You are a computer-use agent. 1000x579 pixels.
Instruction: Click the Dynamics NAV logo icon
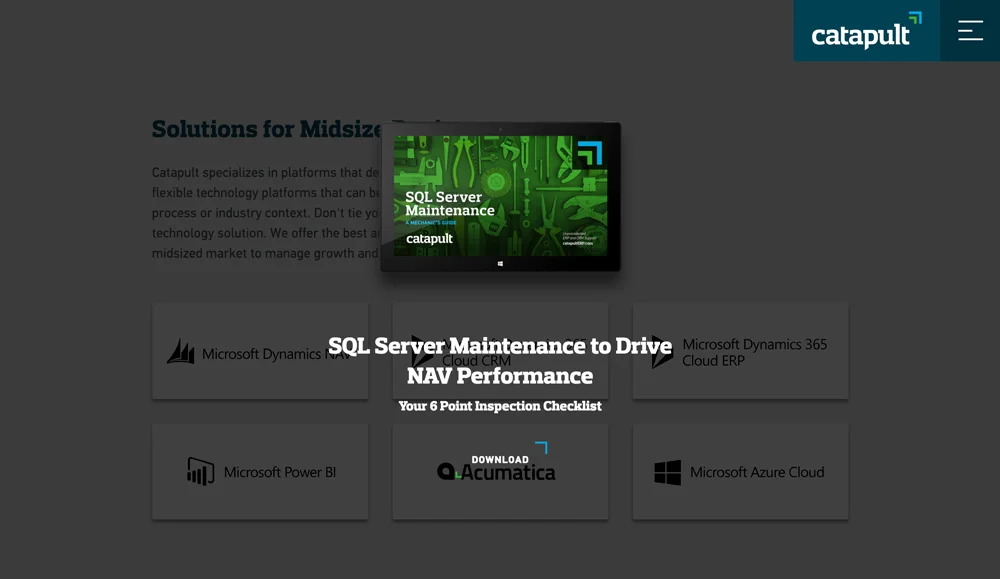coord(181,351)
